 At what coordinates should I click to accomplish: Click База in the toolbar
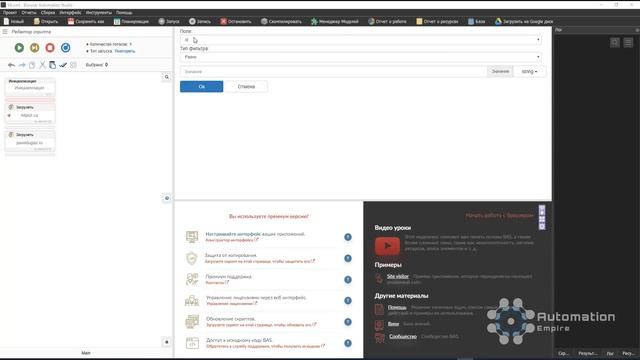click(x=477, y=21)
